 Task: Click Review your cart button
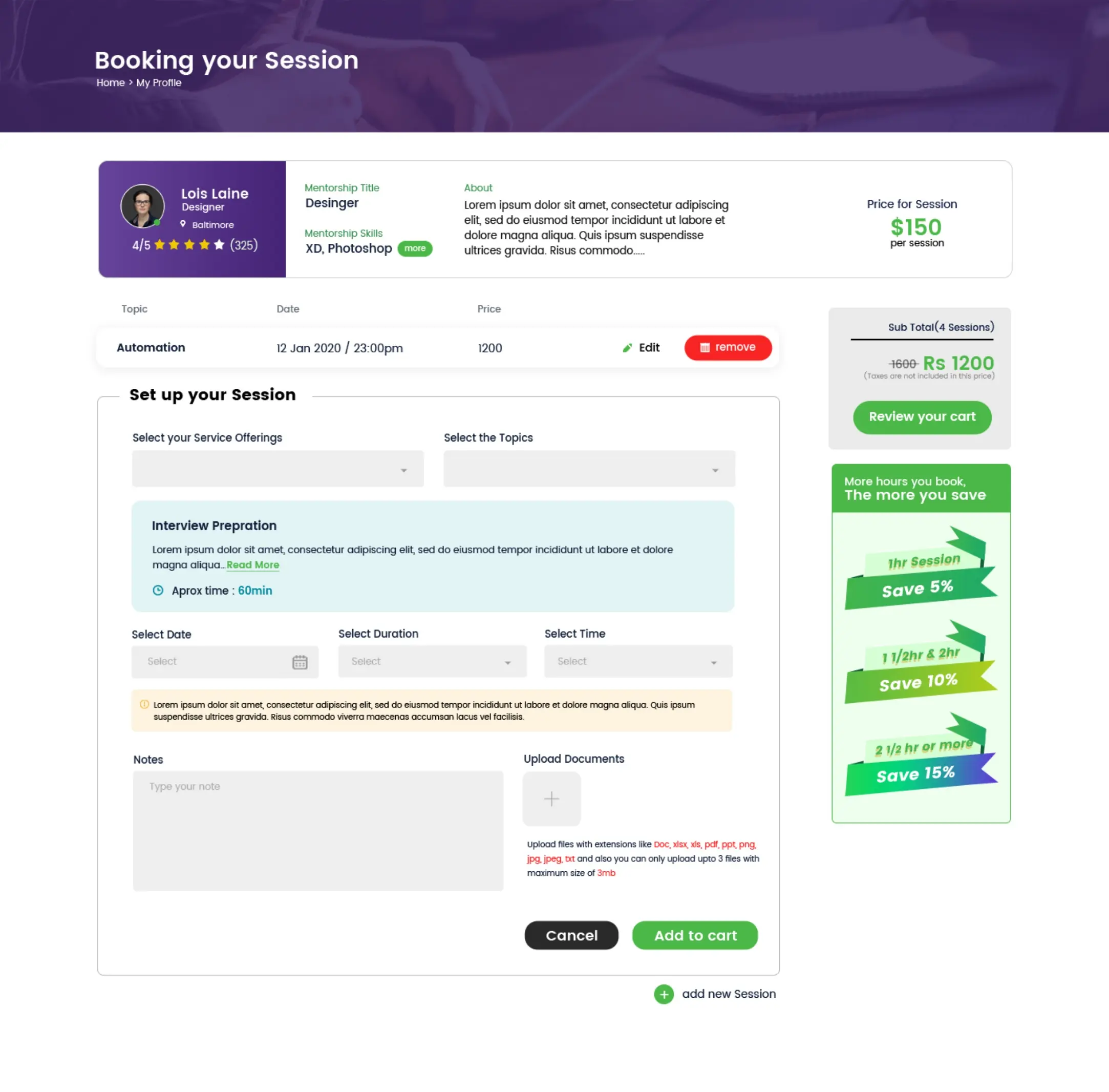(922, 416)
